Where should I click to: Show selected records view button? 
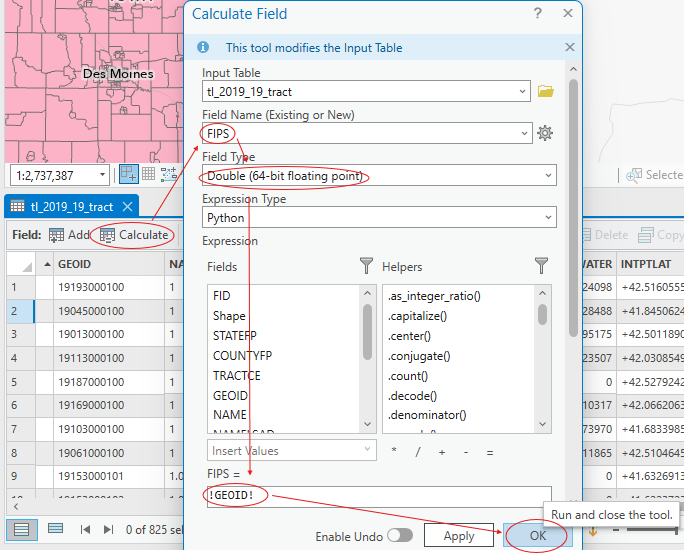pos(55,529)
